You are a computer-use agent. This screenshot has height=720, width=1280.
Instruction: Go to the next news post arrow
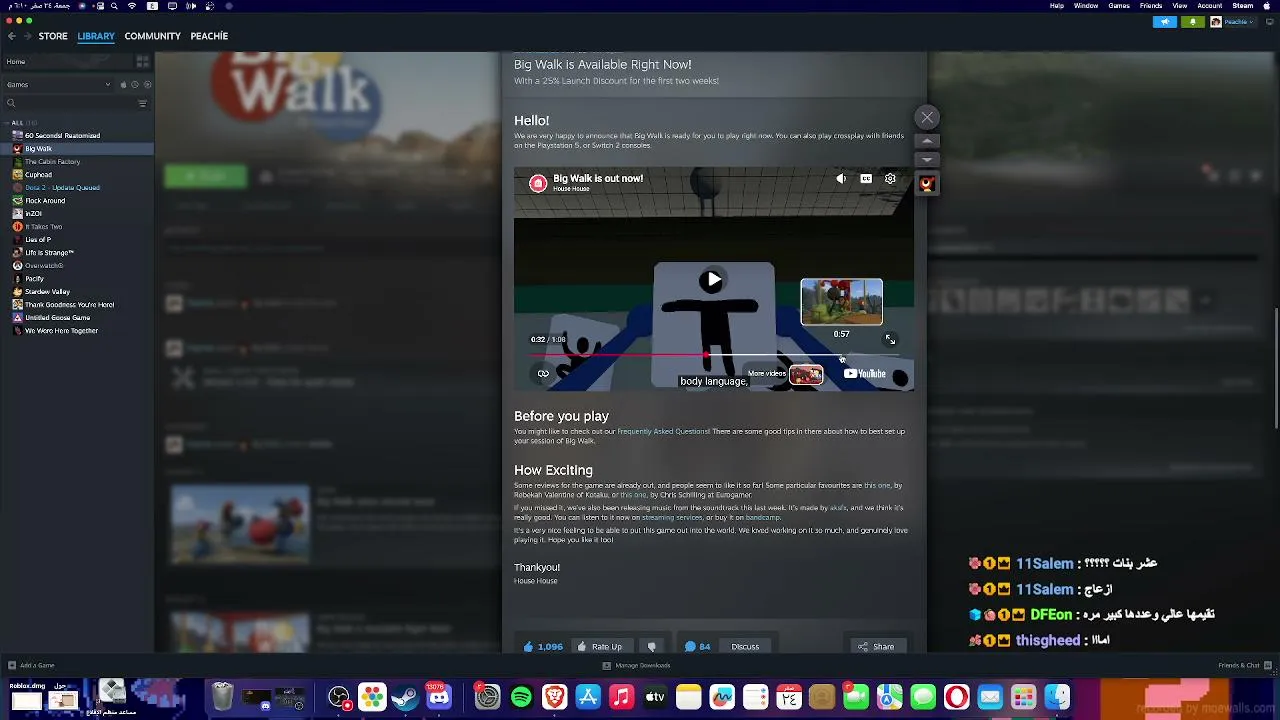[x=927, y=160]
